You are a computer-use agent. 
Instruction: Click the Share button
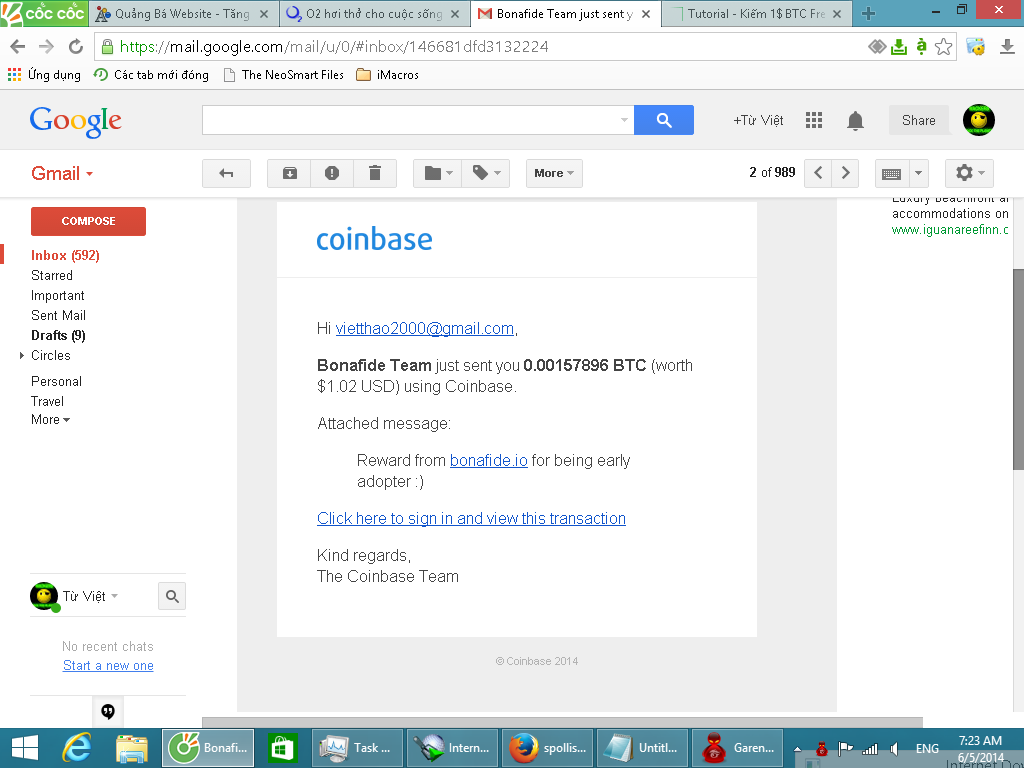click(918, 120)
